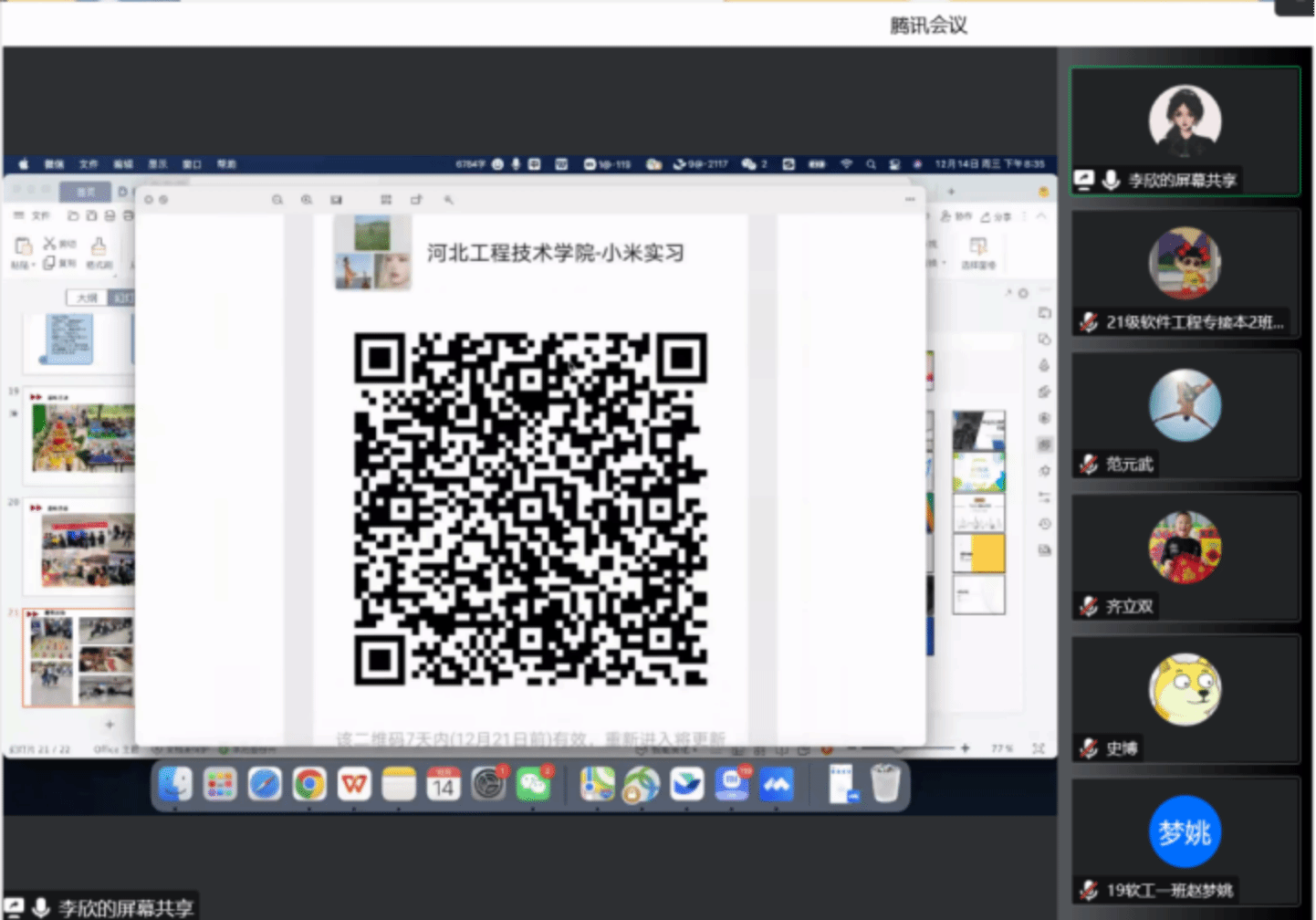Open the Trash in the dock

(x=885, y=784)
